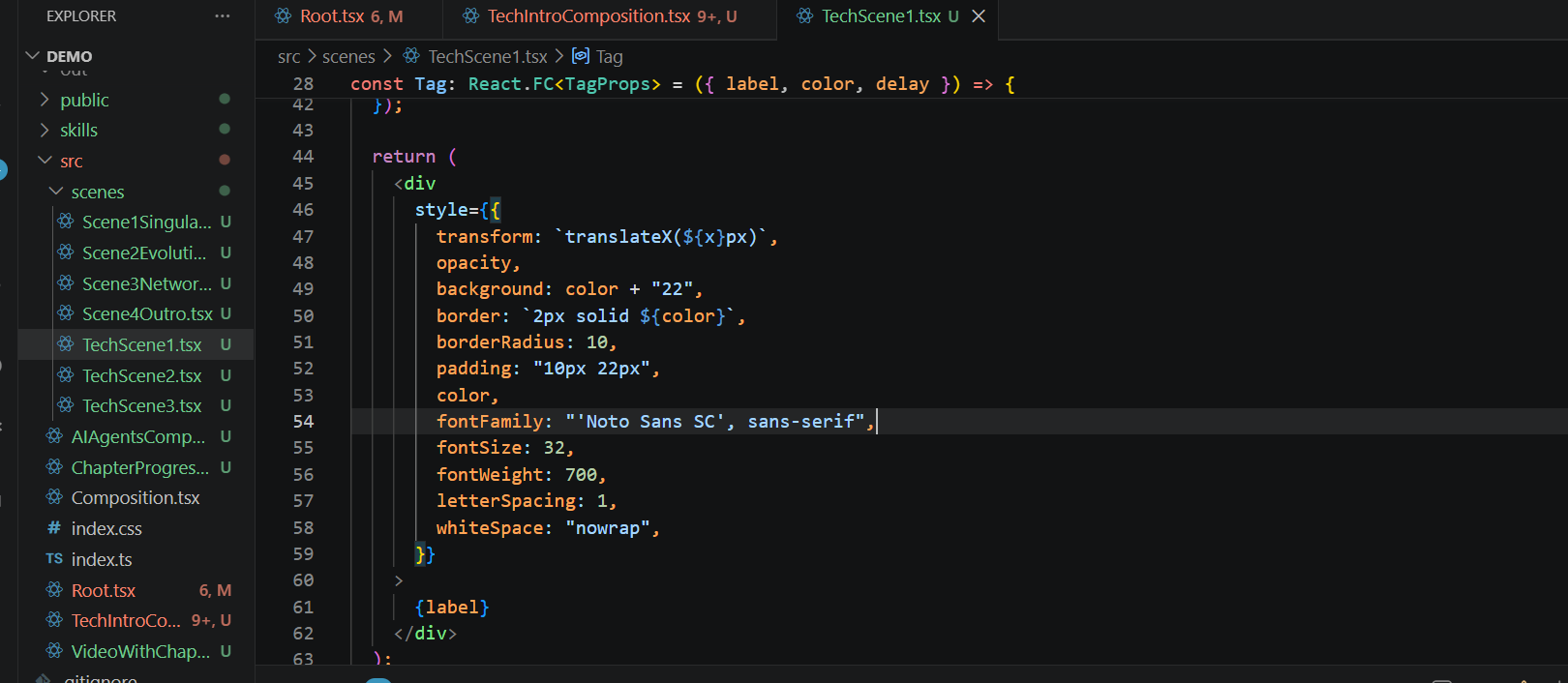Click the transform translateX code line
The height and width of the screenshot is (683, 1568).
tap(607, 236)
